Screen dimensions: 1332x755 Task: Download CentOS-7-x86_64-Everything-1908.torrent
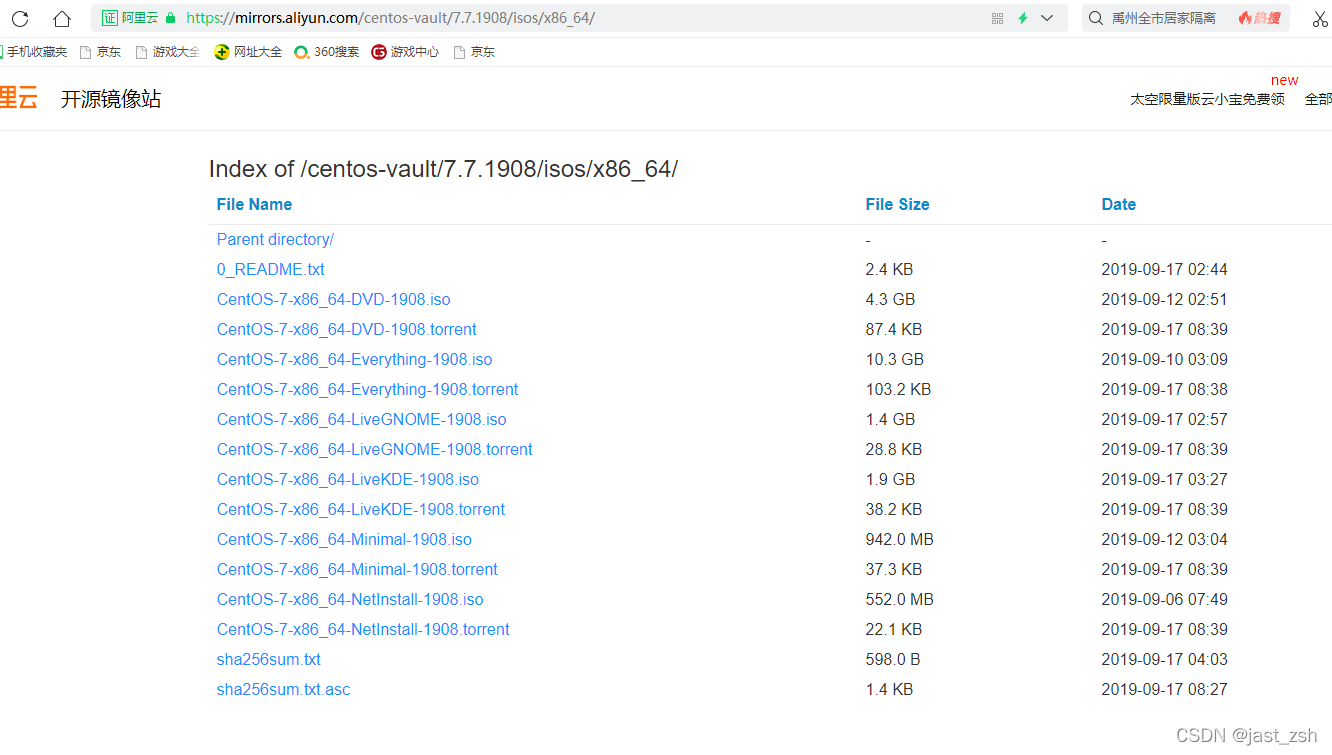tap(367, 389)
